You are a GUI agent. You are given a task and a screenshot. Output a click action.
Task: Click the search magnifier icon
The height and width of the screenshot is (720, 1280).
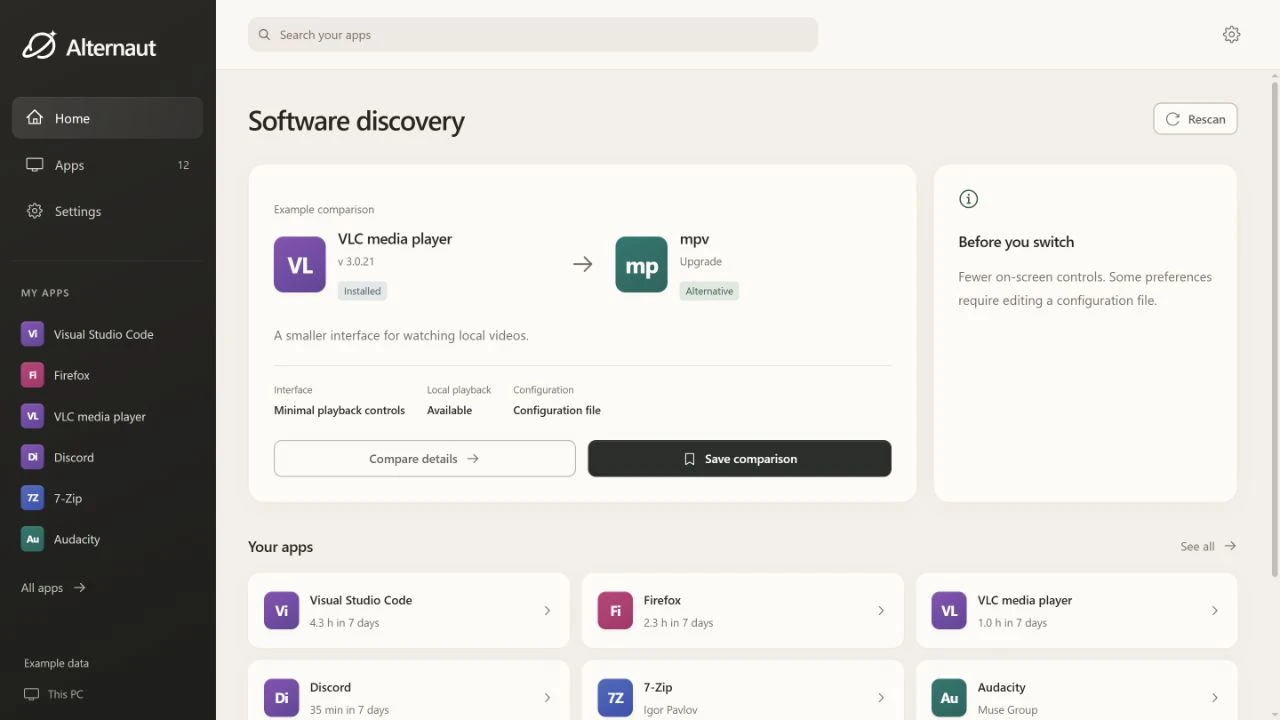click(x=264, y=35)
